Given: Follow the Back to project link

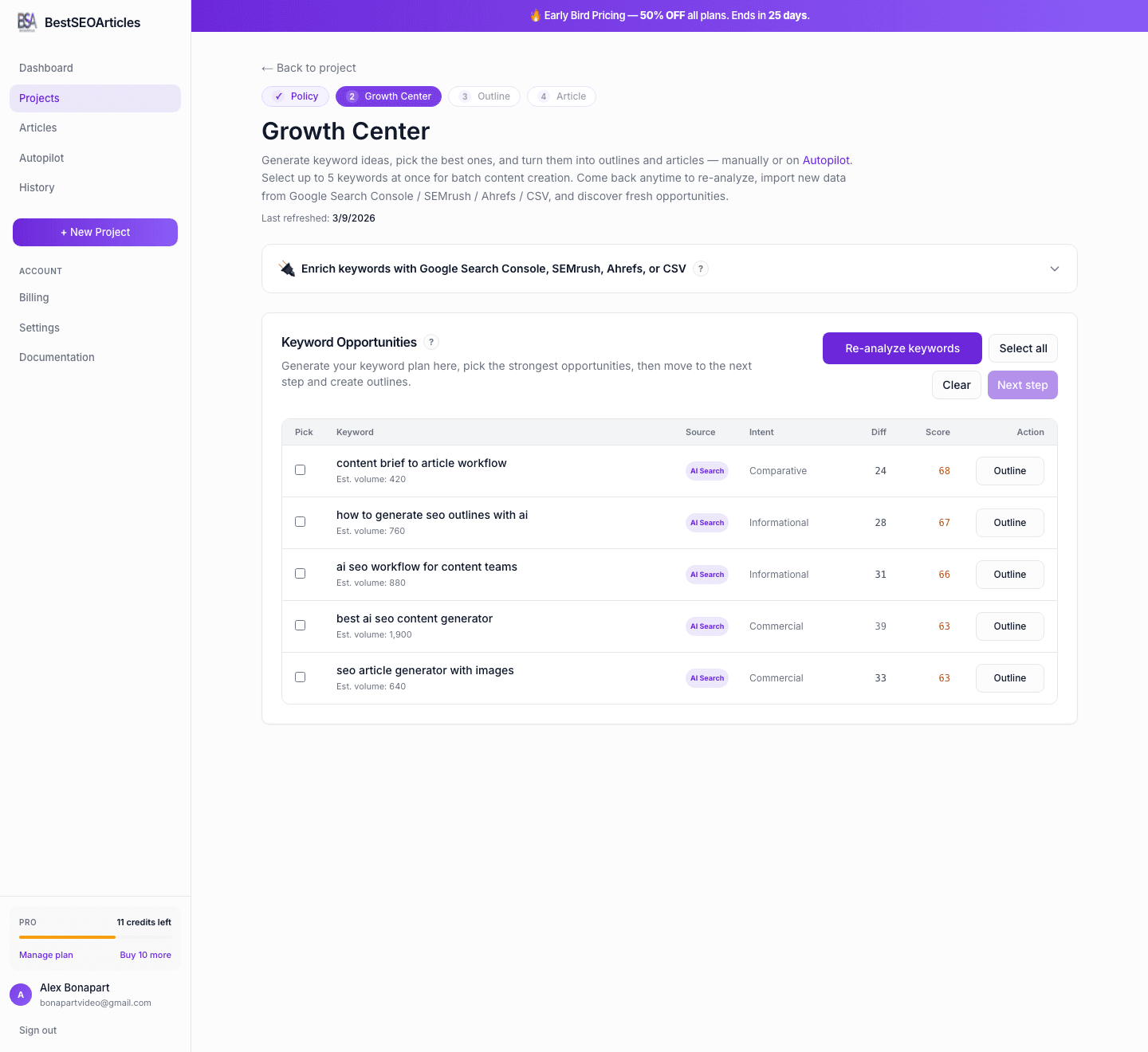Looking at the screenshot, I should coord(308,68).
